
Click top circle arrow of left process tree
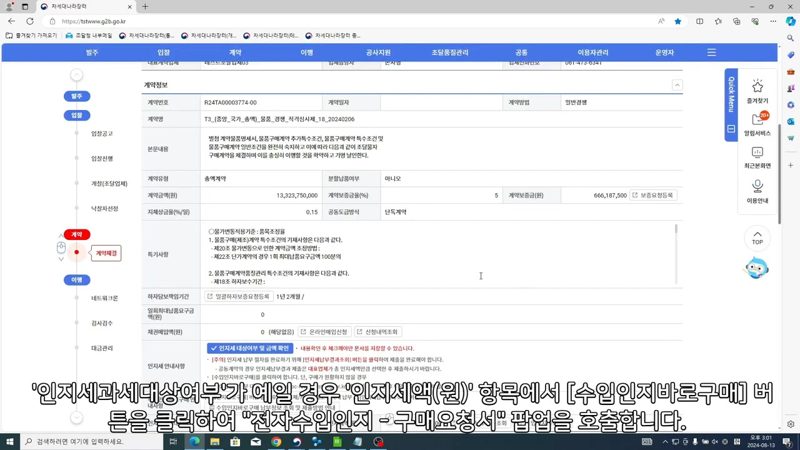tap(77, 75)
